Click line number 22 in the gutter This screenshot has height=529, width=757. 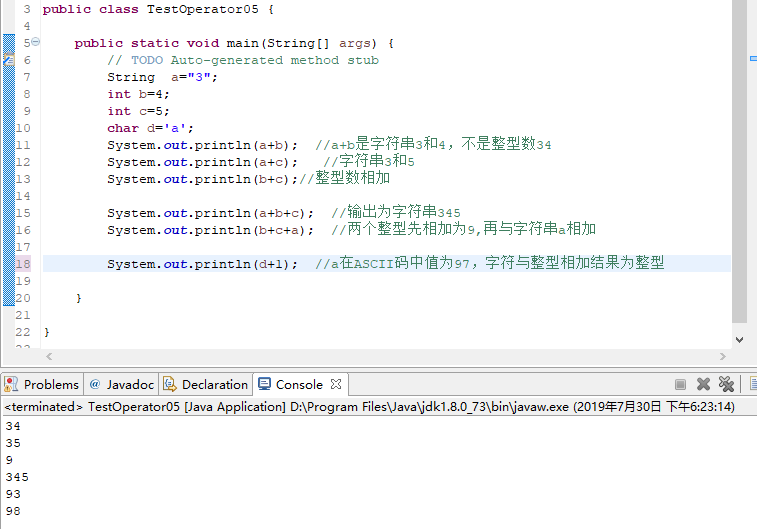tap(23, 332)
